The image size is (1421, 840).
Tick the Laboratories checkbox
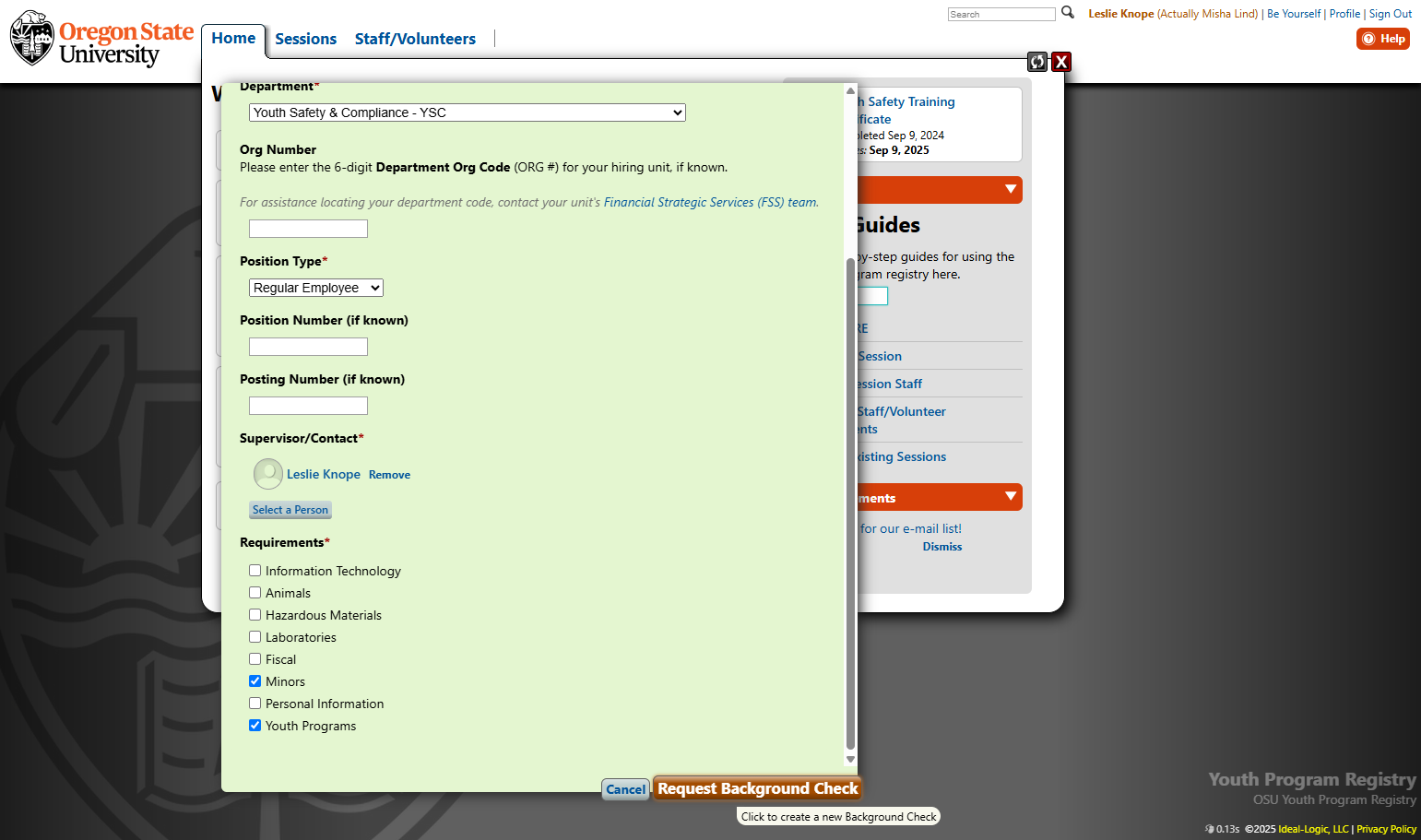point(255,637)
